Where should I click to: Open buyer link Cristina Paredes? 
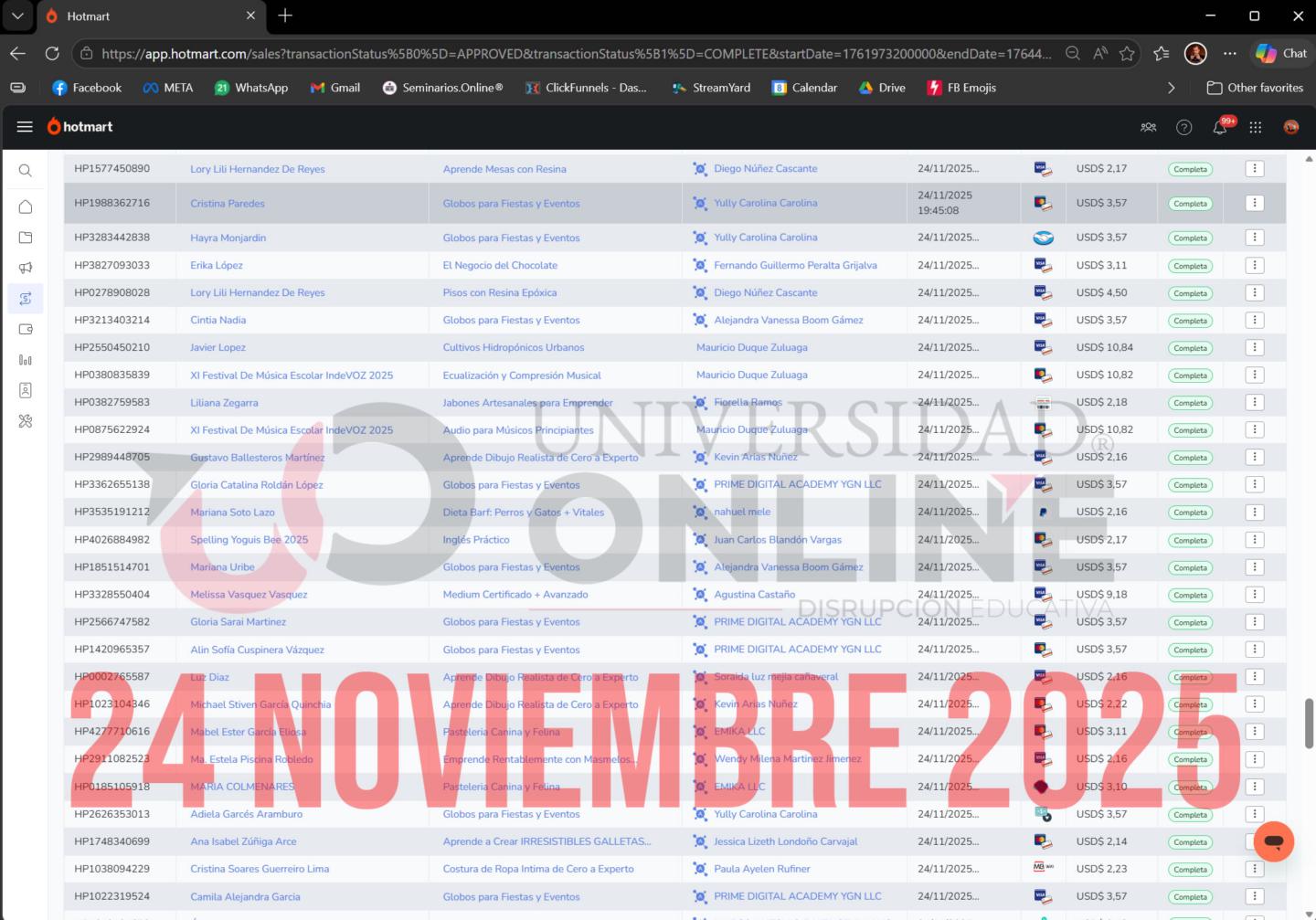pos(228,204)
